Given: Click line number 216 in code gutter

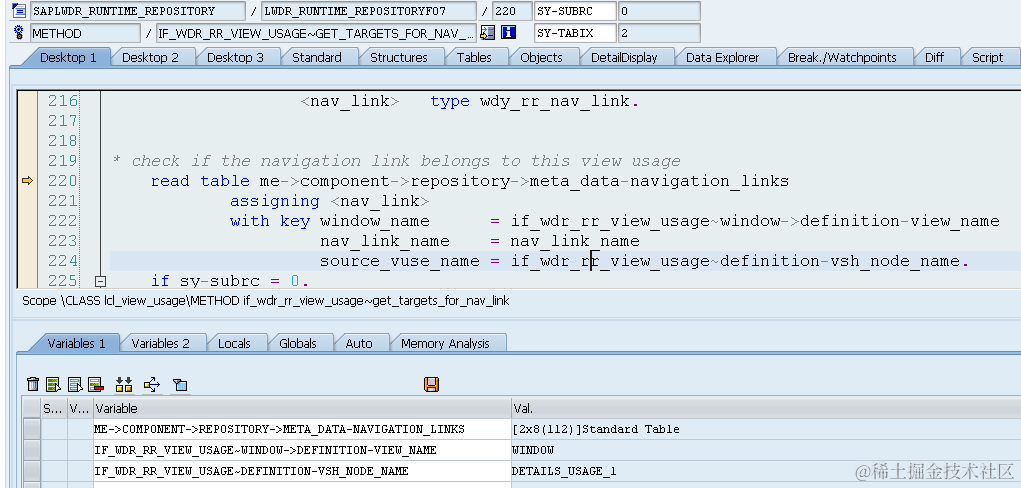Looking at the screenshot, I should click(63, 101).
